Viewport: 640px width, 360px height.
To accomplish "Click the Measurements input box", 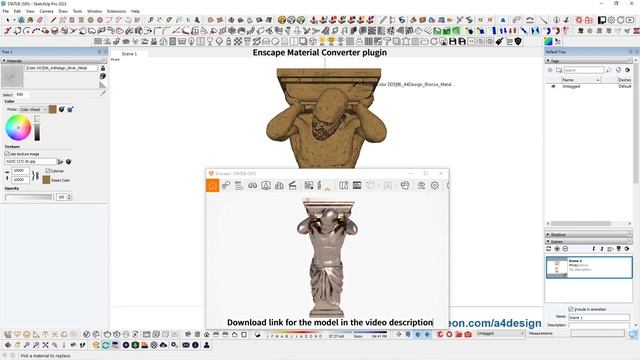I will [598, 333].
